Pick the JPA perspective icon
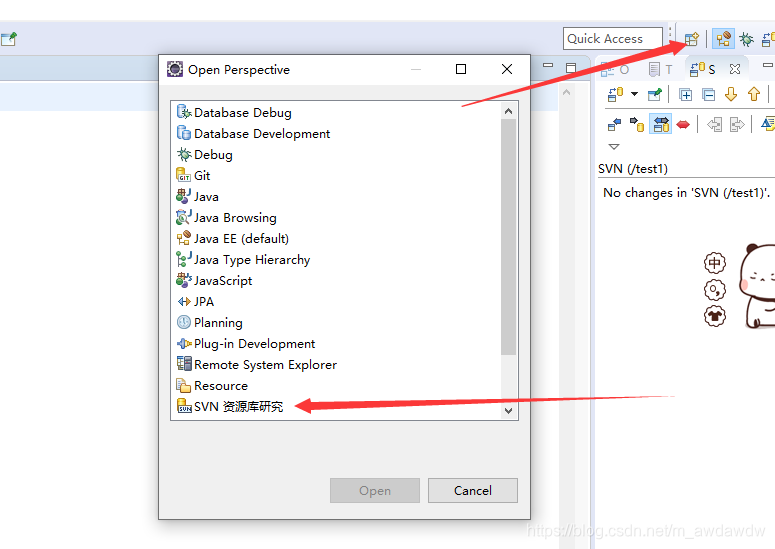Image resolution: width=775 pixels, height=549 pixels. (183, 301)
